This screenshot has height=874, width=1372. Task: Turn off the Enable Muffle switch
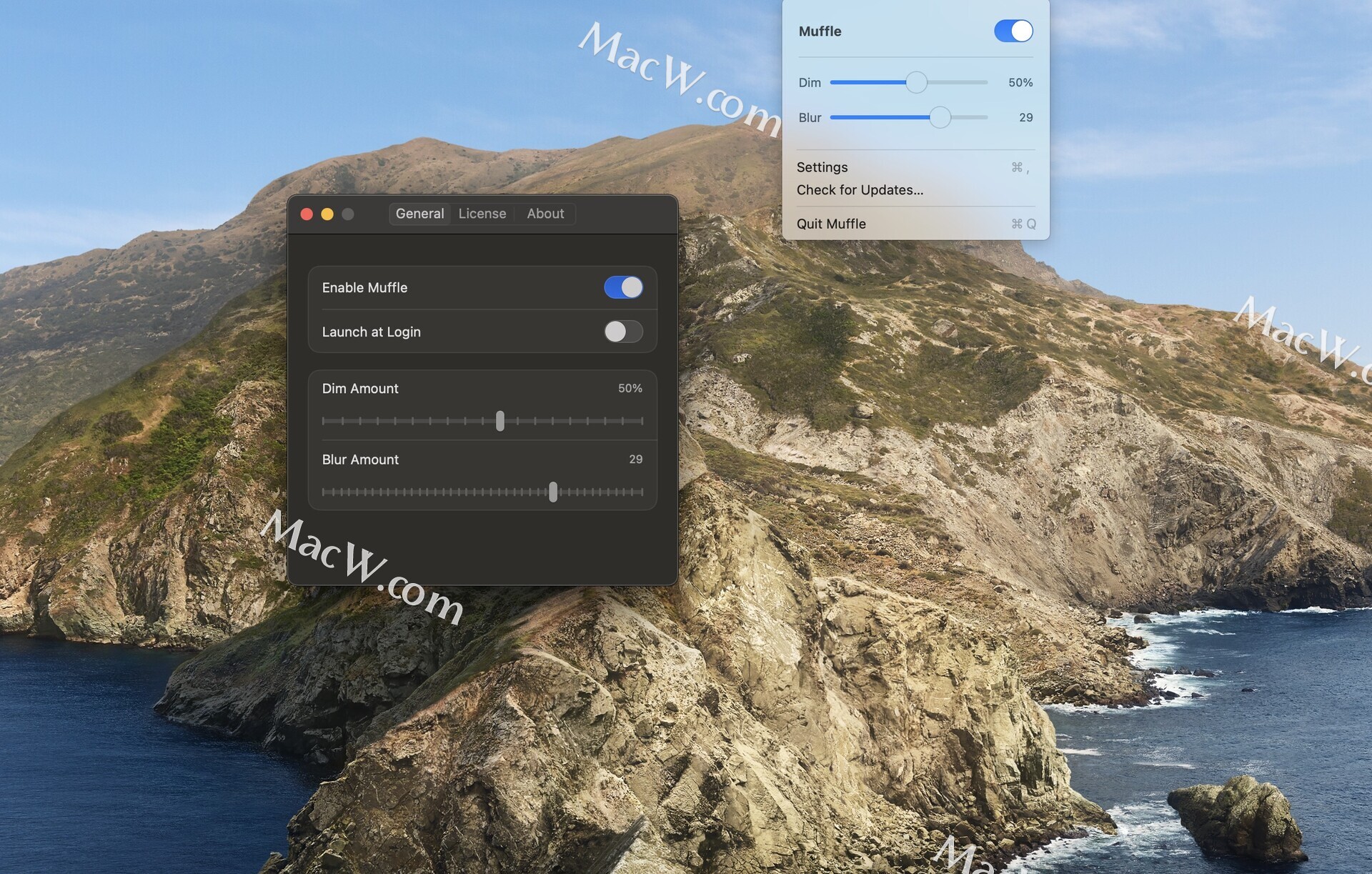click(623, 287)
